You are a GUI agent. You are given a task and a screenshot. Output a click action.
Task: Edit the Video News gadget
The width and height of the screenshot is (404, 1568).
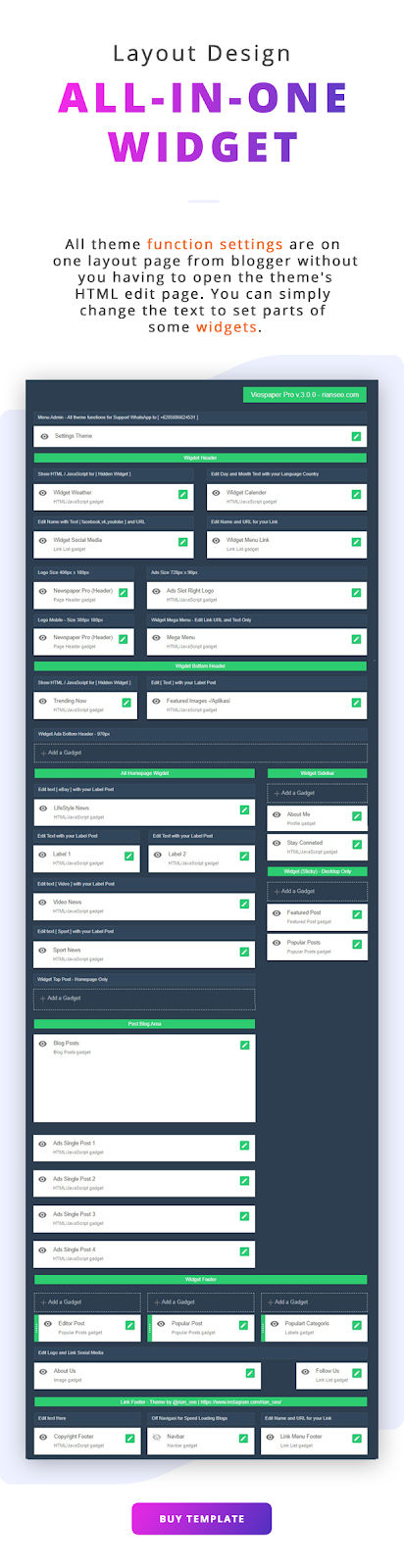pos(244,904)
